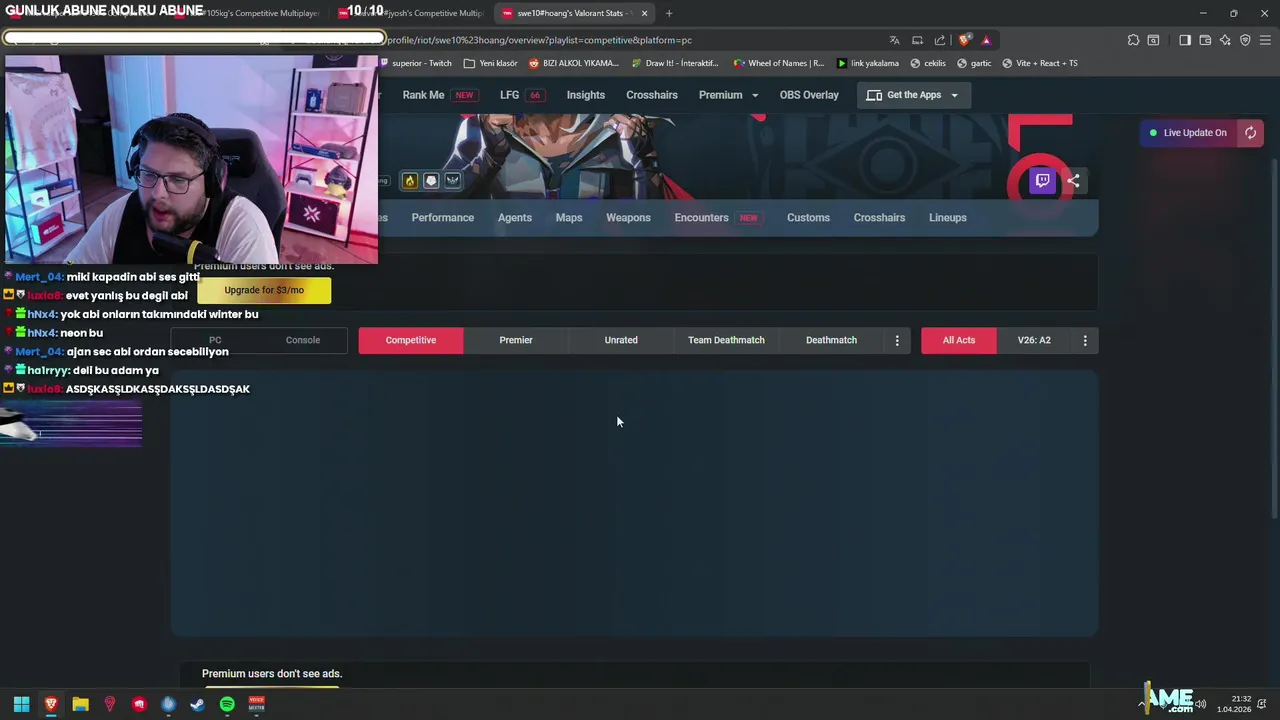Open the Performance profile tab
1280x720 pixels.
[x=443, y=218]
